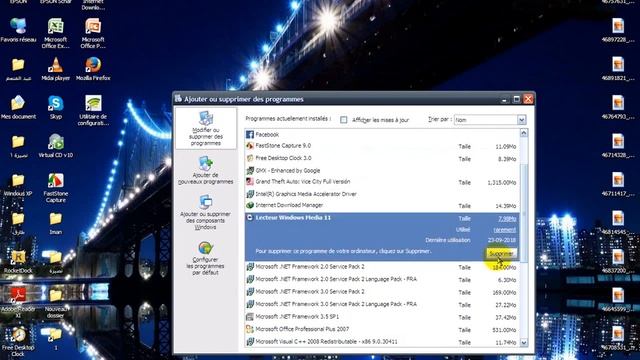Click Supprimer button for Lecteur Windows Media
This screenshot has width=640, height=360.
click(501, 253)
